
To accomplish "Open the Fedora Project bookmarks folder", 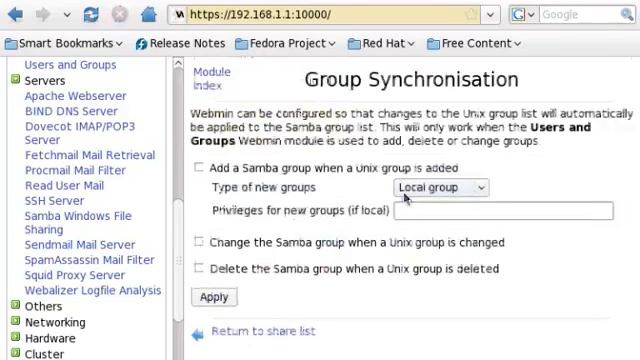I will click(285, 43).
